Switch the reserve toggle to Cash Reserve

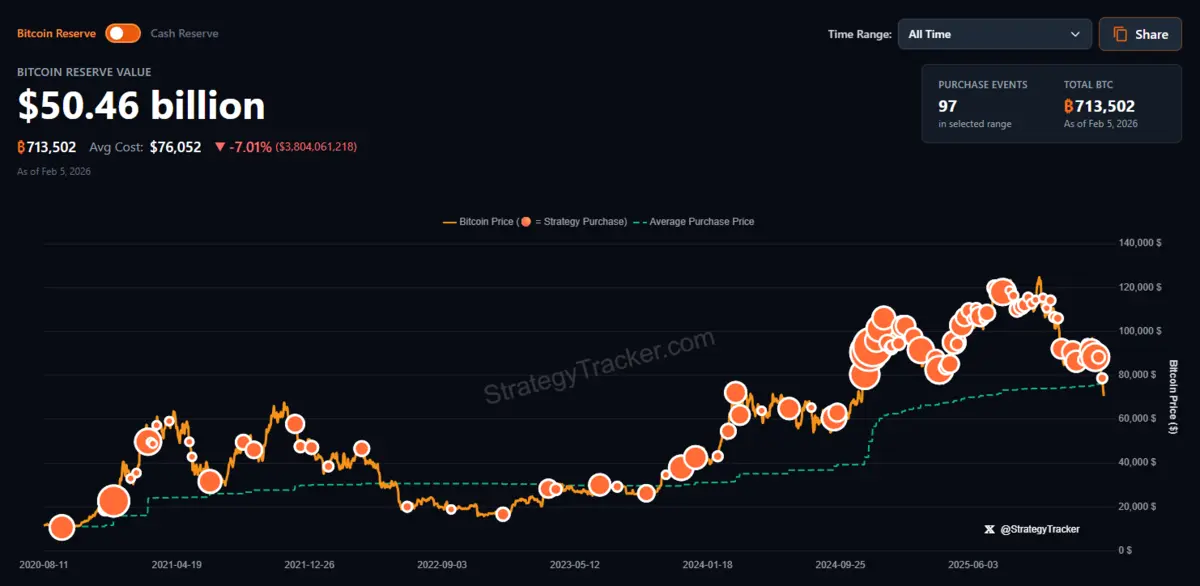point(123,33)
